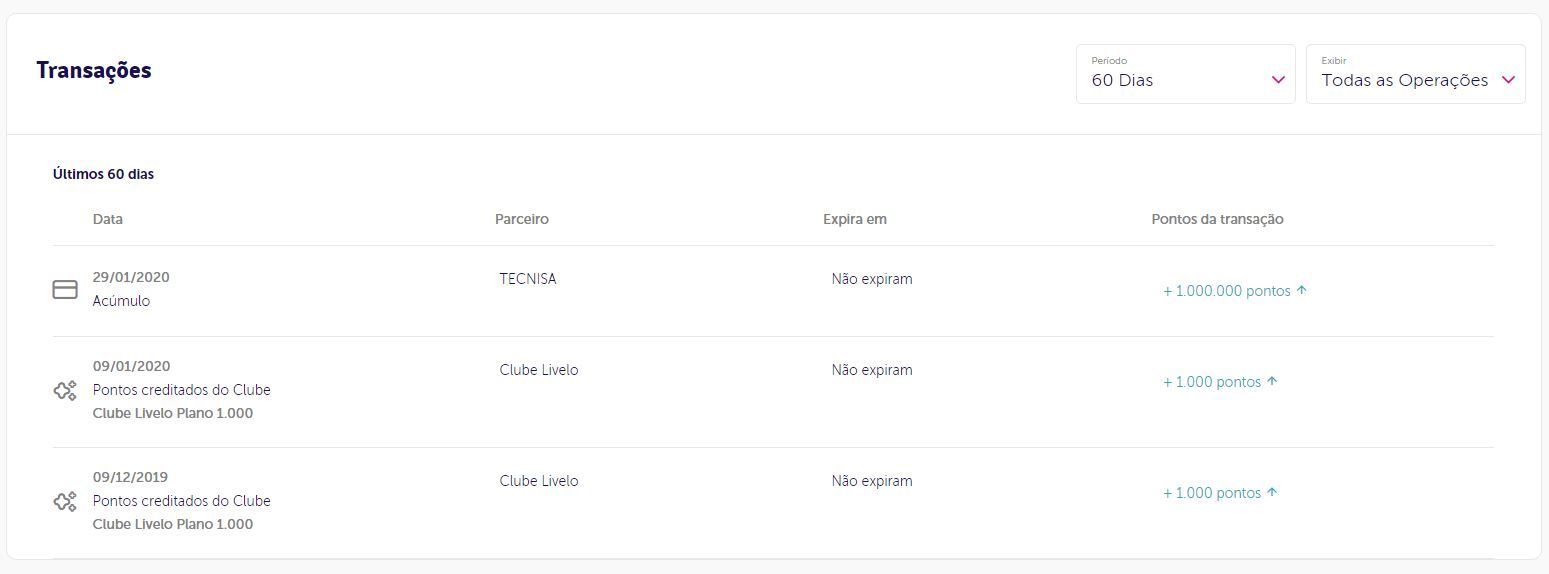This screenshot has height=574, width=1549.
Task: Click the Transações heading
Action: pyautogui.click(x=94, y=71)
